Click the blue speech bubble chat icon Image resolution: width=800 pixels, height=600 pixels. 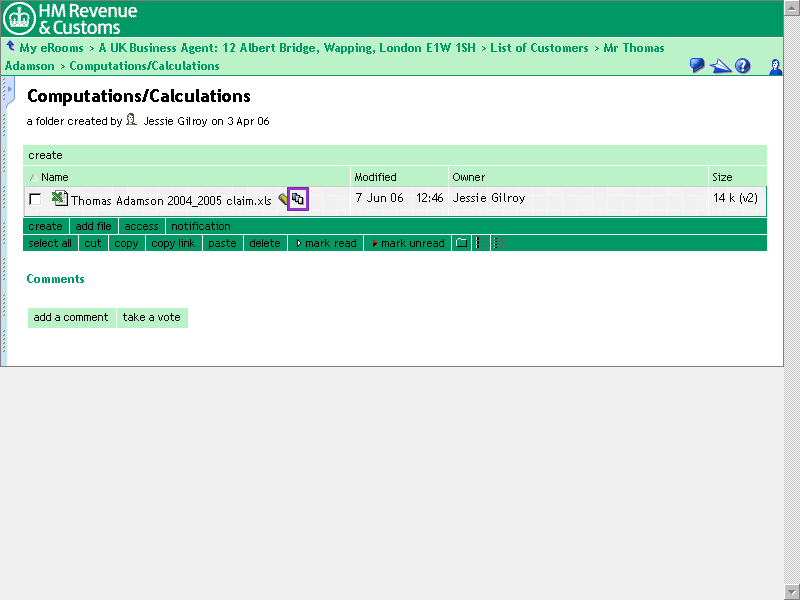697,66
